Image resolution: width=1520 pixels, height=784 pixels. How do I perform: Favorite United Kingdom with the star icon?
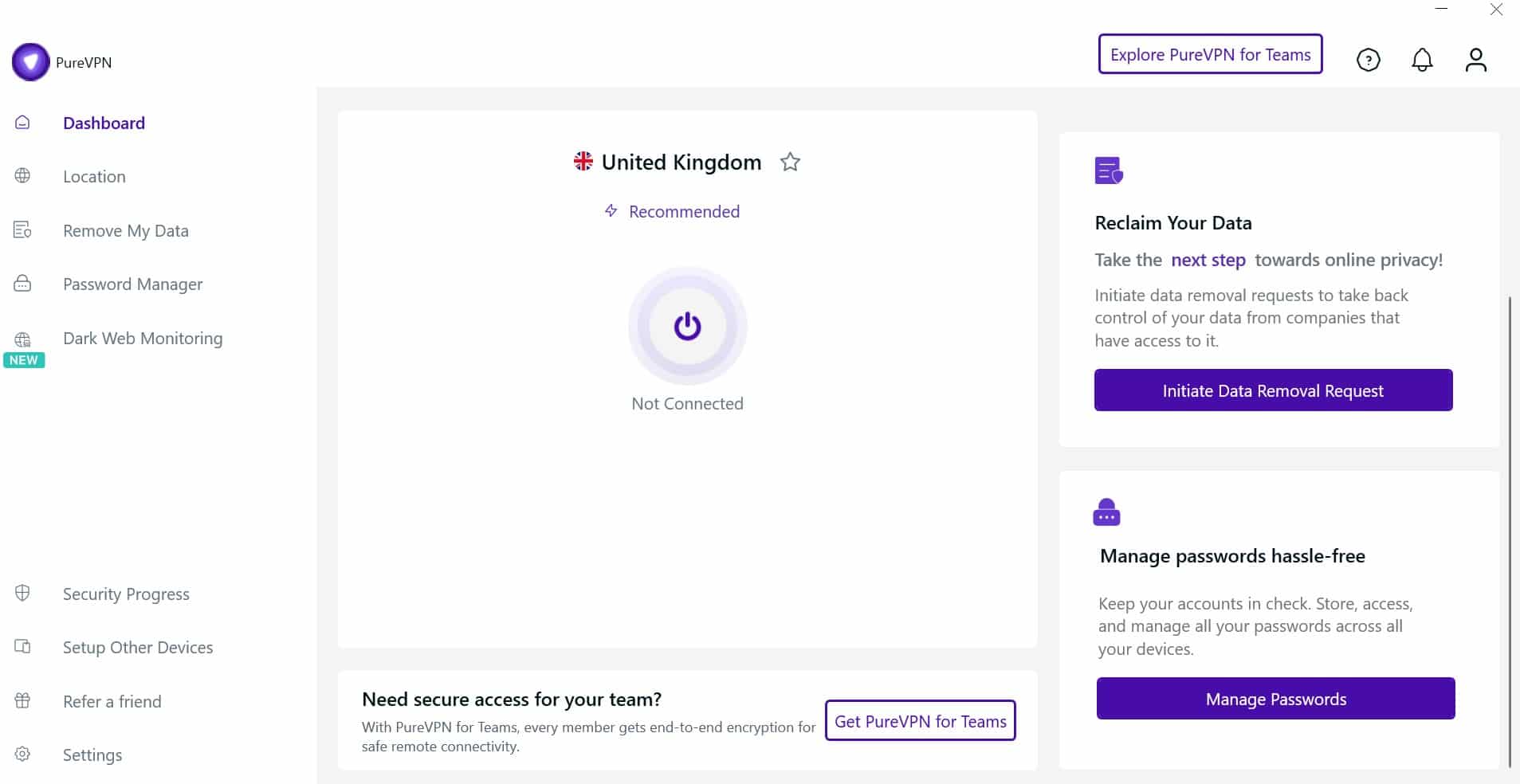tap(790, 162)
